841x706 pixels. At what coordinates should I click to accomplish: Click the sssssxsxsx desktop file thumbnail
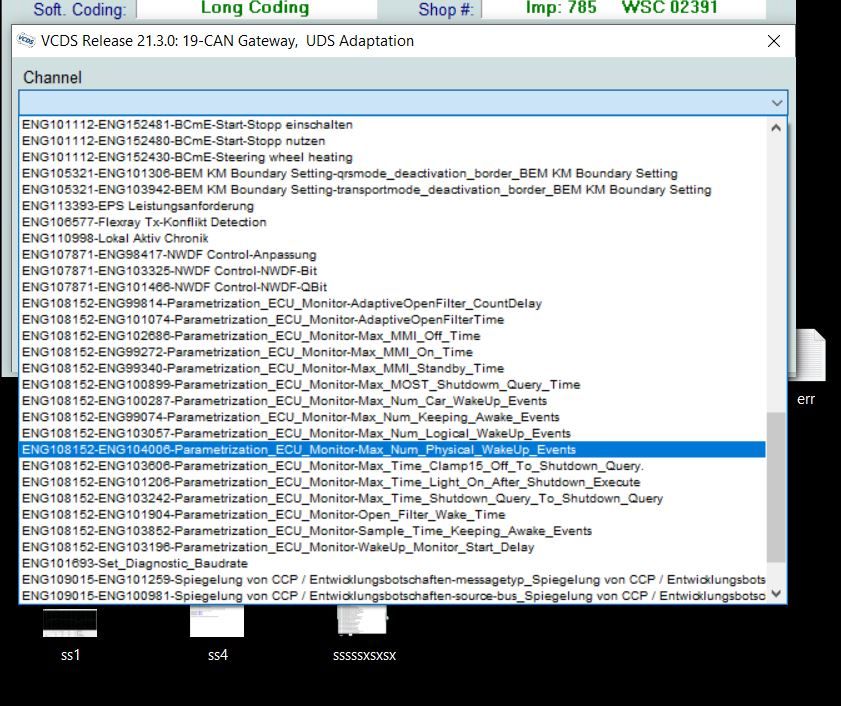[363, 620]
